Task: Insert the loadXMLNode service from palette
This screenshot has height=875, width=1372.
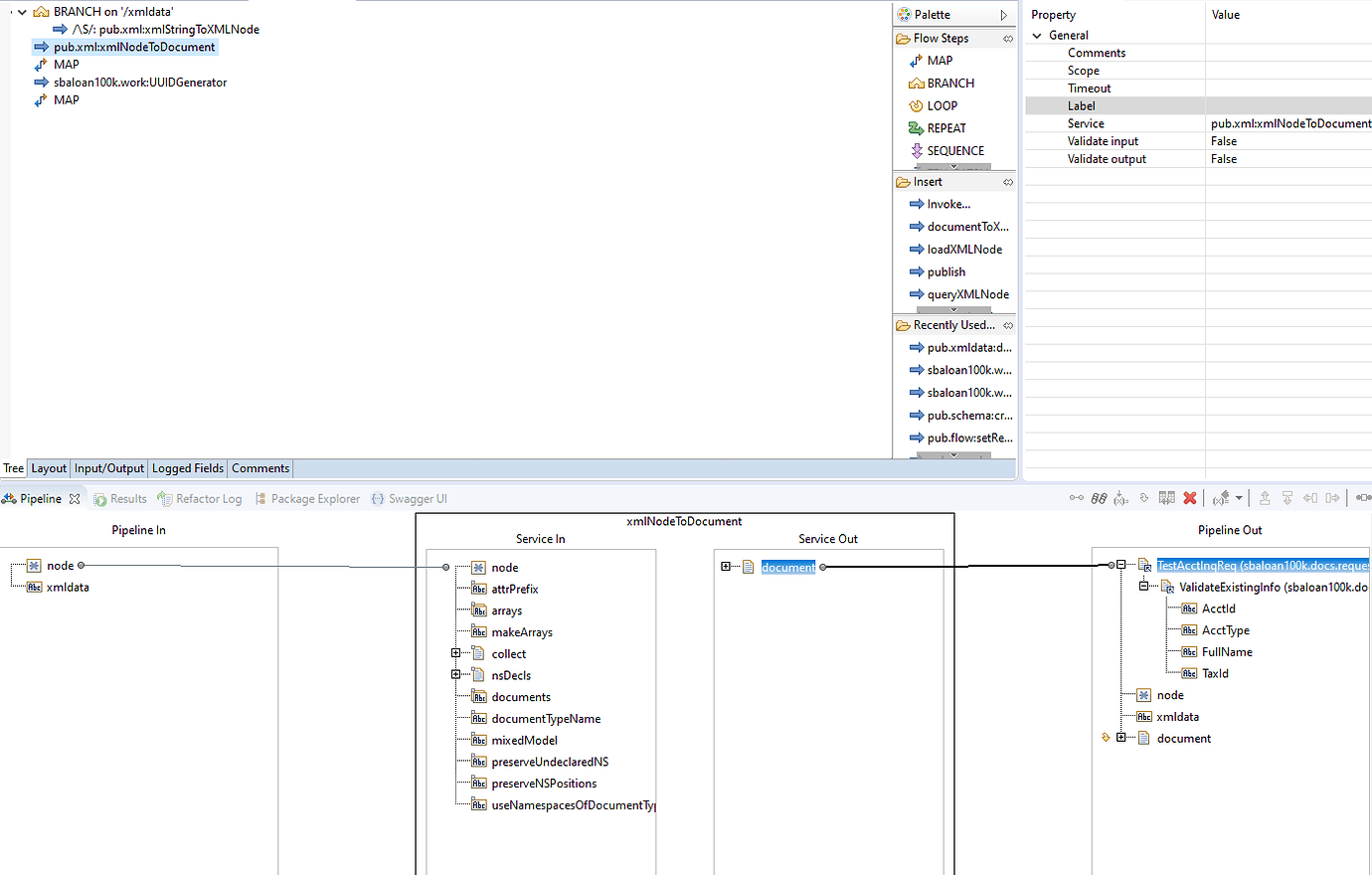Action: pos(964,250)
